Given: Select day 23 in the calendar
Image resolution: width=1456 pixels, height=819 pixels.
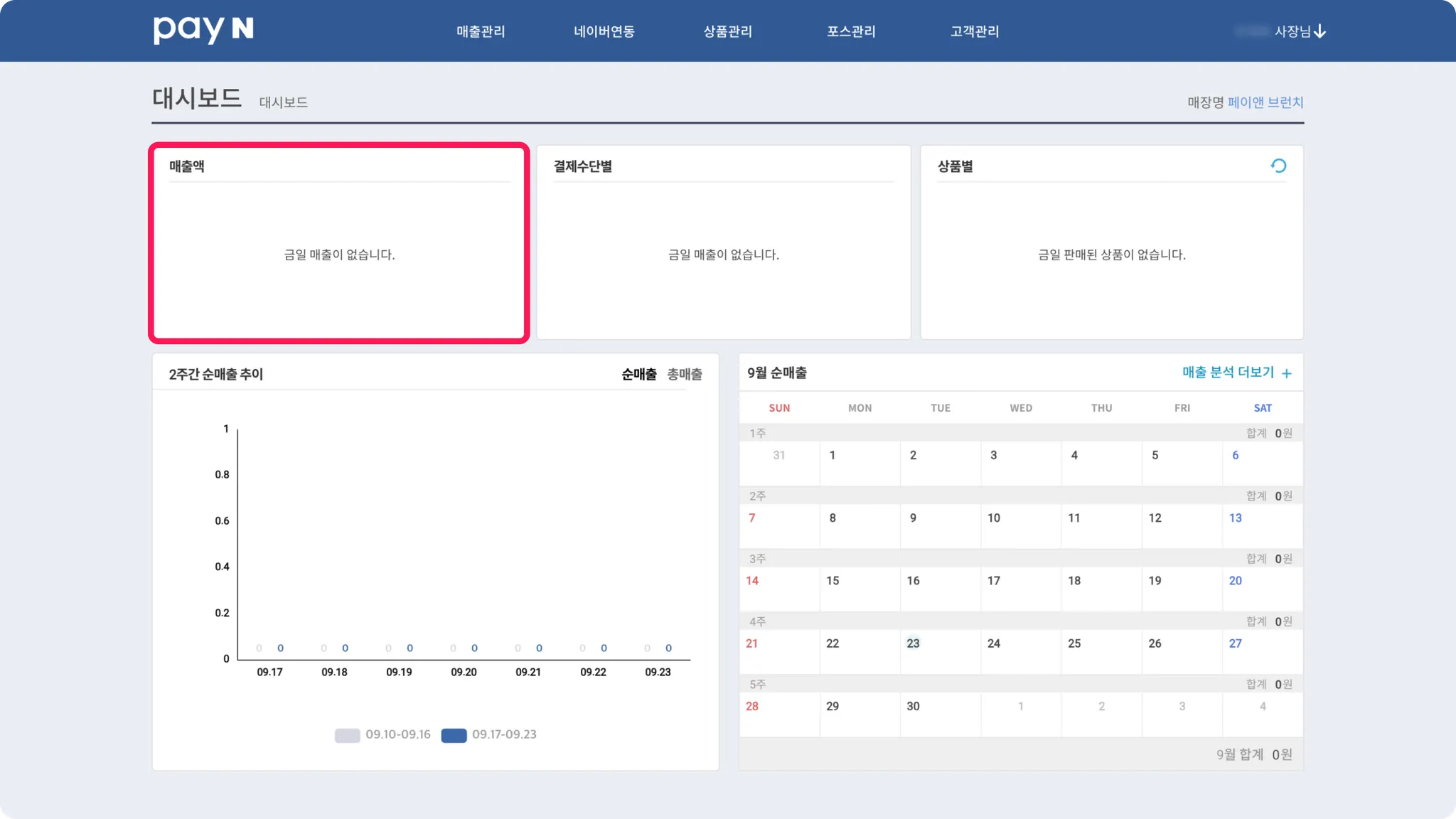Looking at the screenshot, I should (913, 643).
